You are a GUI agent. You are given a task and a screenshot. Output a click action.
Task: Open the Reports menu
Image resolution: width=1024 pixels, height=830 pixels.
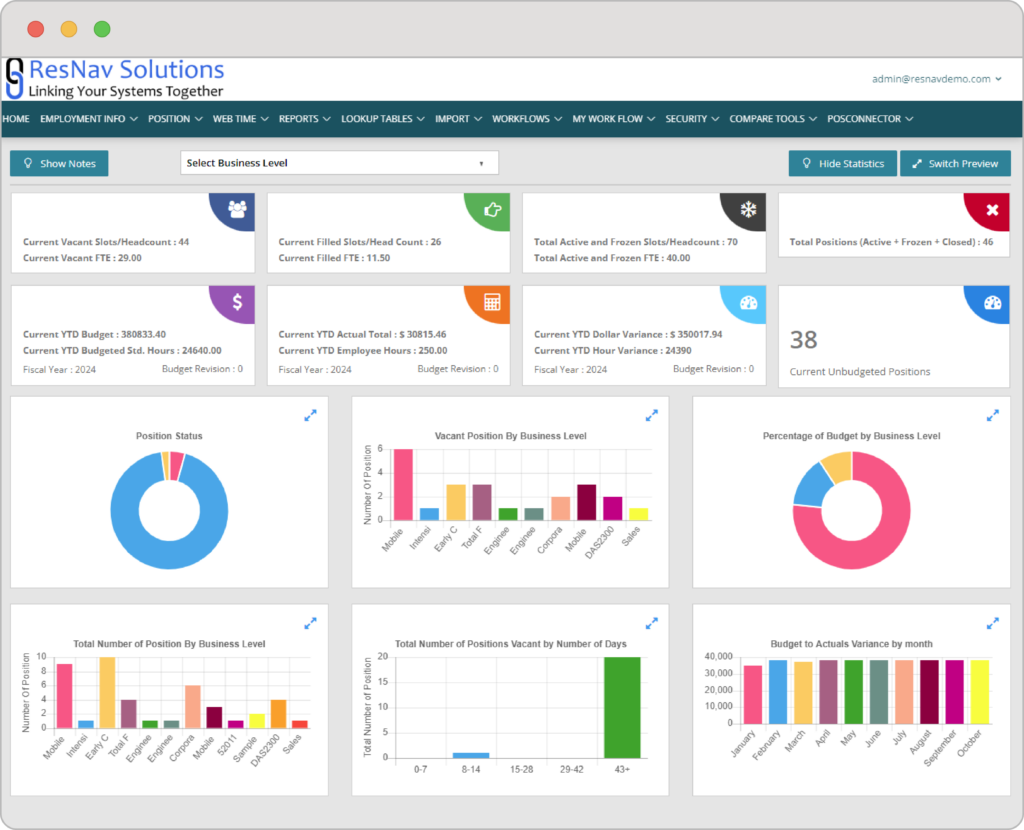(304, 119)
